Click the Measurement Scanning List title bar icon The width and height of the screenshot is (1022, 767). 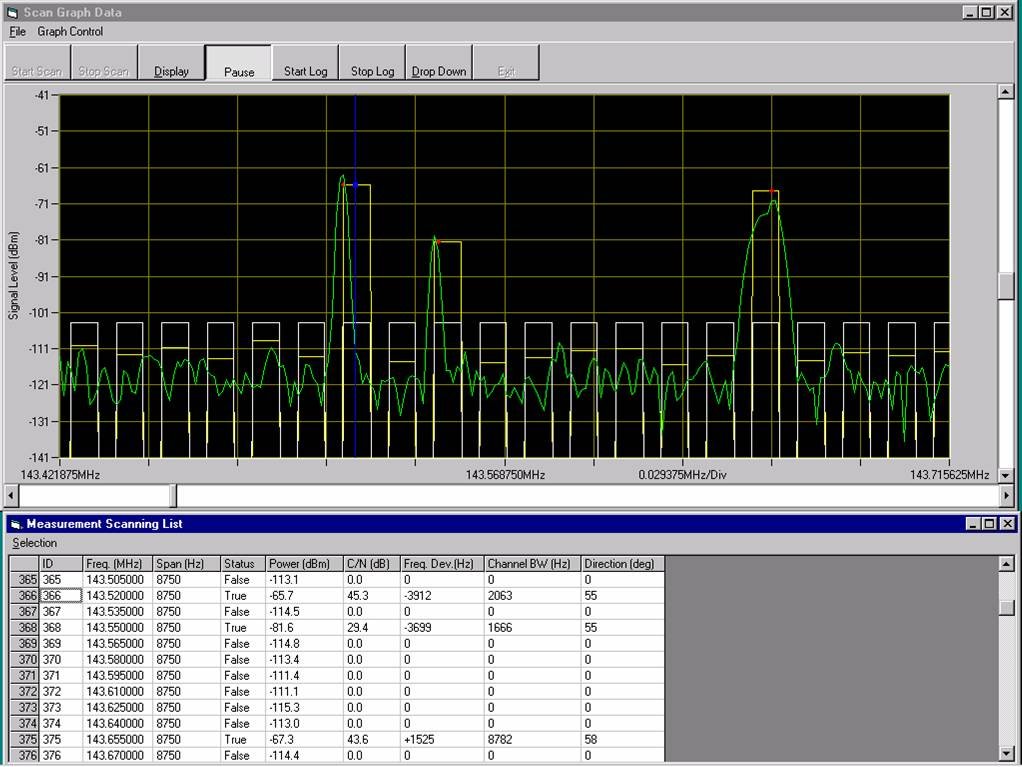16,524
